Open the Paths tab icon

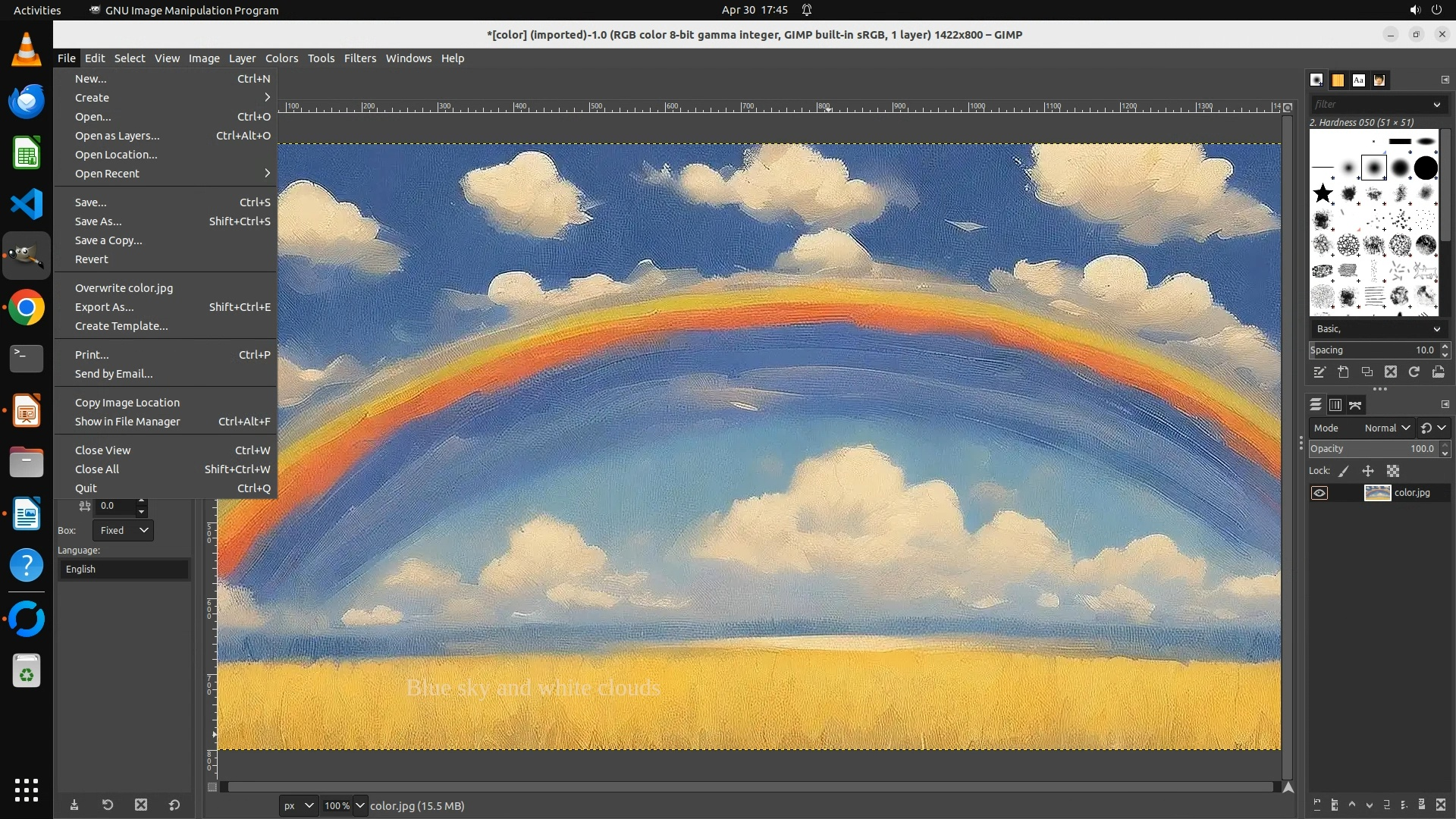1356,405
